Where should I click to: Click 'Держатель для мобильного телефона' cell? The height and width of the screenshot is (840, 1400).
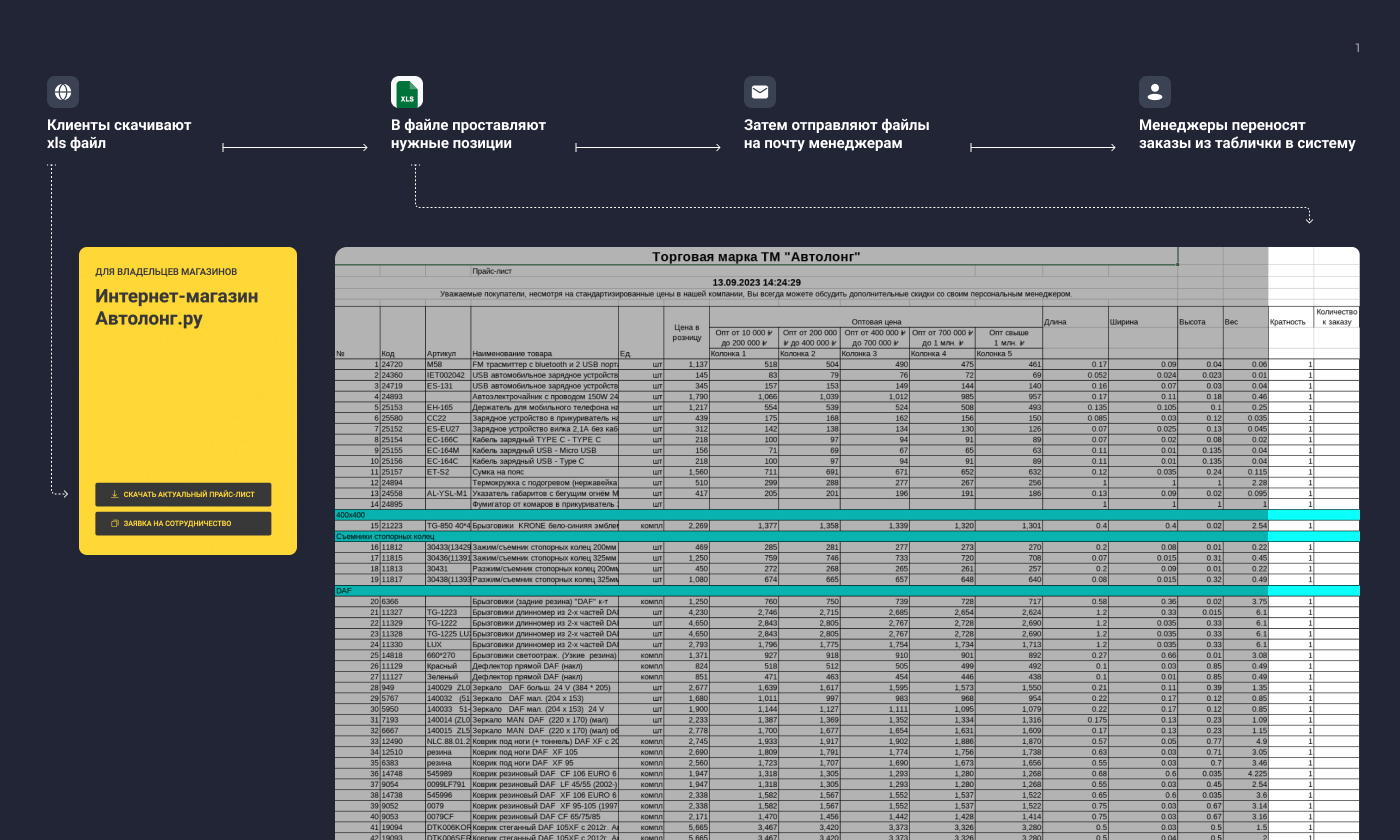pos(544,407)
